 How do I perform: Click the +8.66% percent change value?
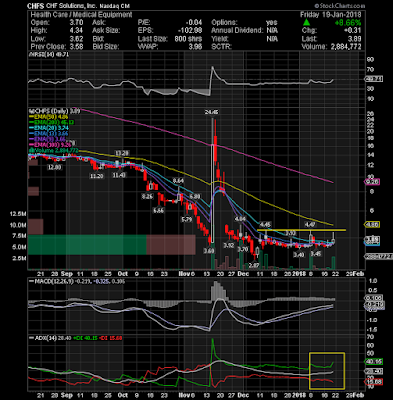tap(348, 23)
